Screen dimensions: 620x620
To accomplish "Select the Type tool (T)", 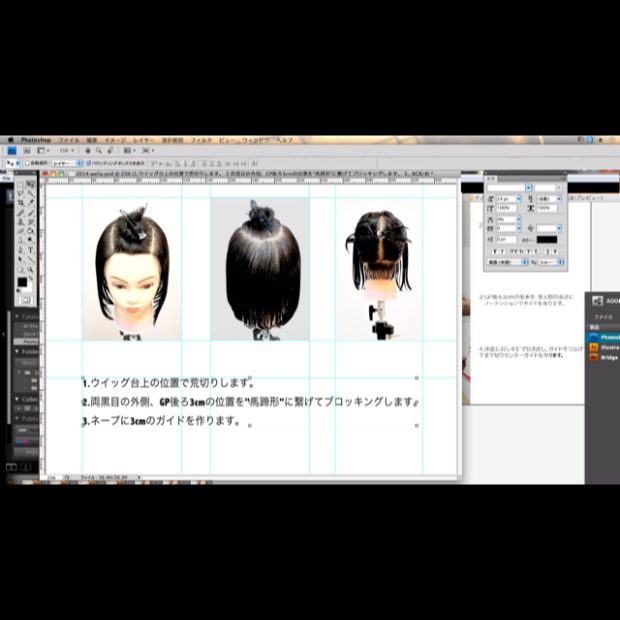I will point(30,250).
